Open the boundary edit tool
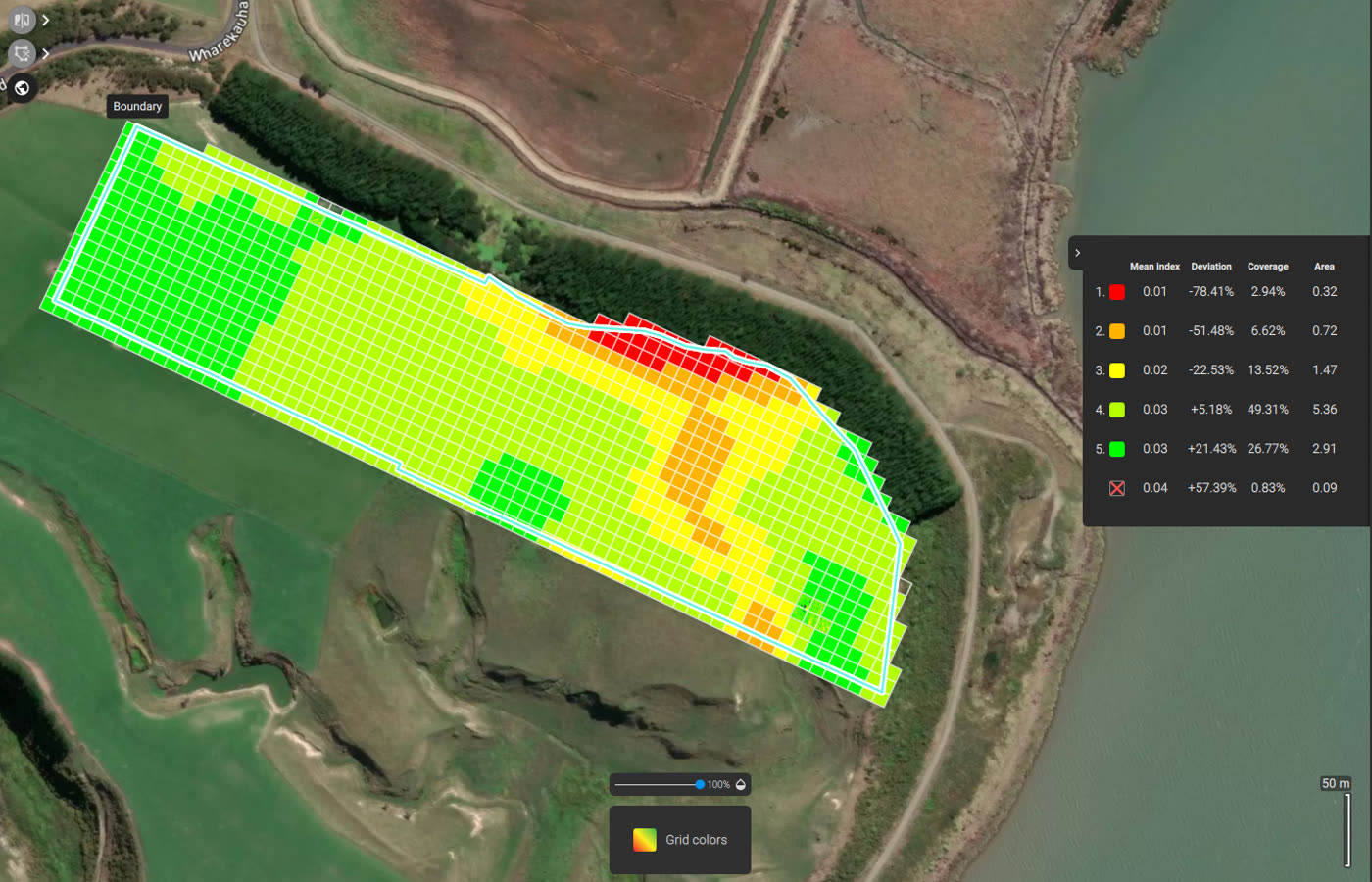Screen dimensions: 1372x882 point(22,53)
